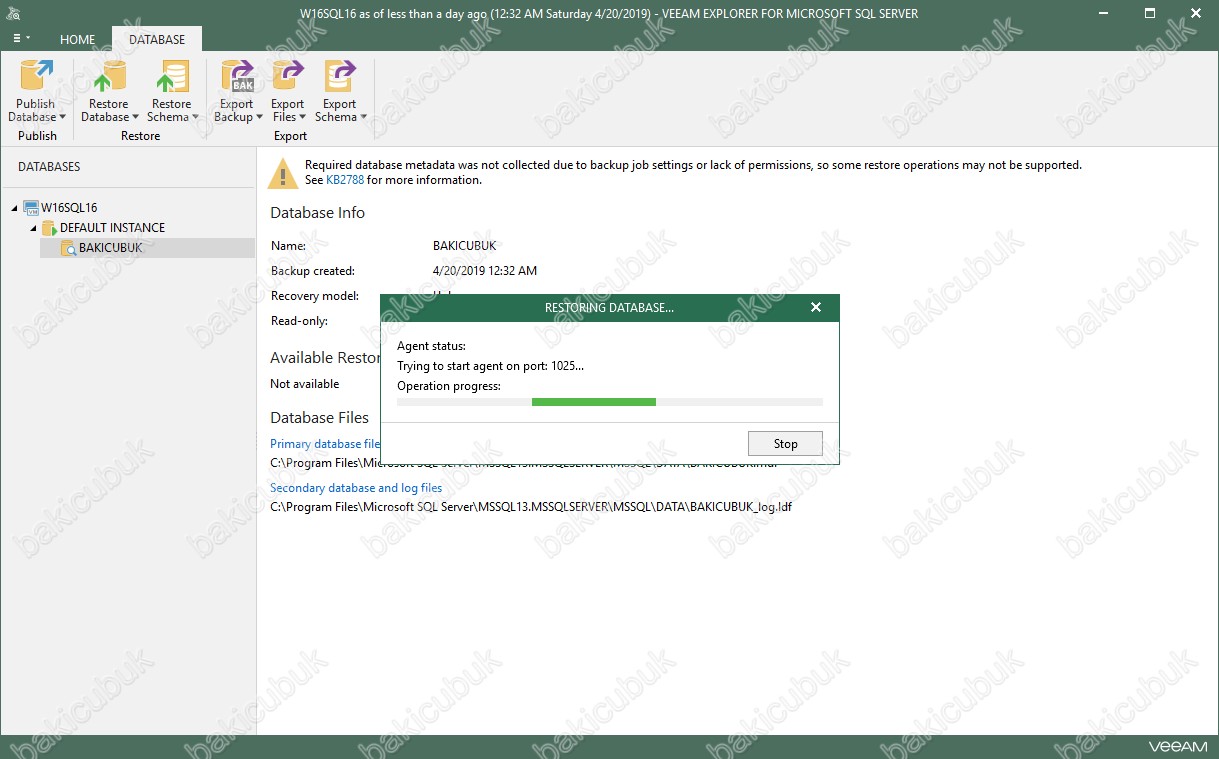Screen dimensions: 1219x759
Task: Open Export Files dropdown arrow
Action: (x=303, y=118)
